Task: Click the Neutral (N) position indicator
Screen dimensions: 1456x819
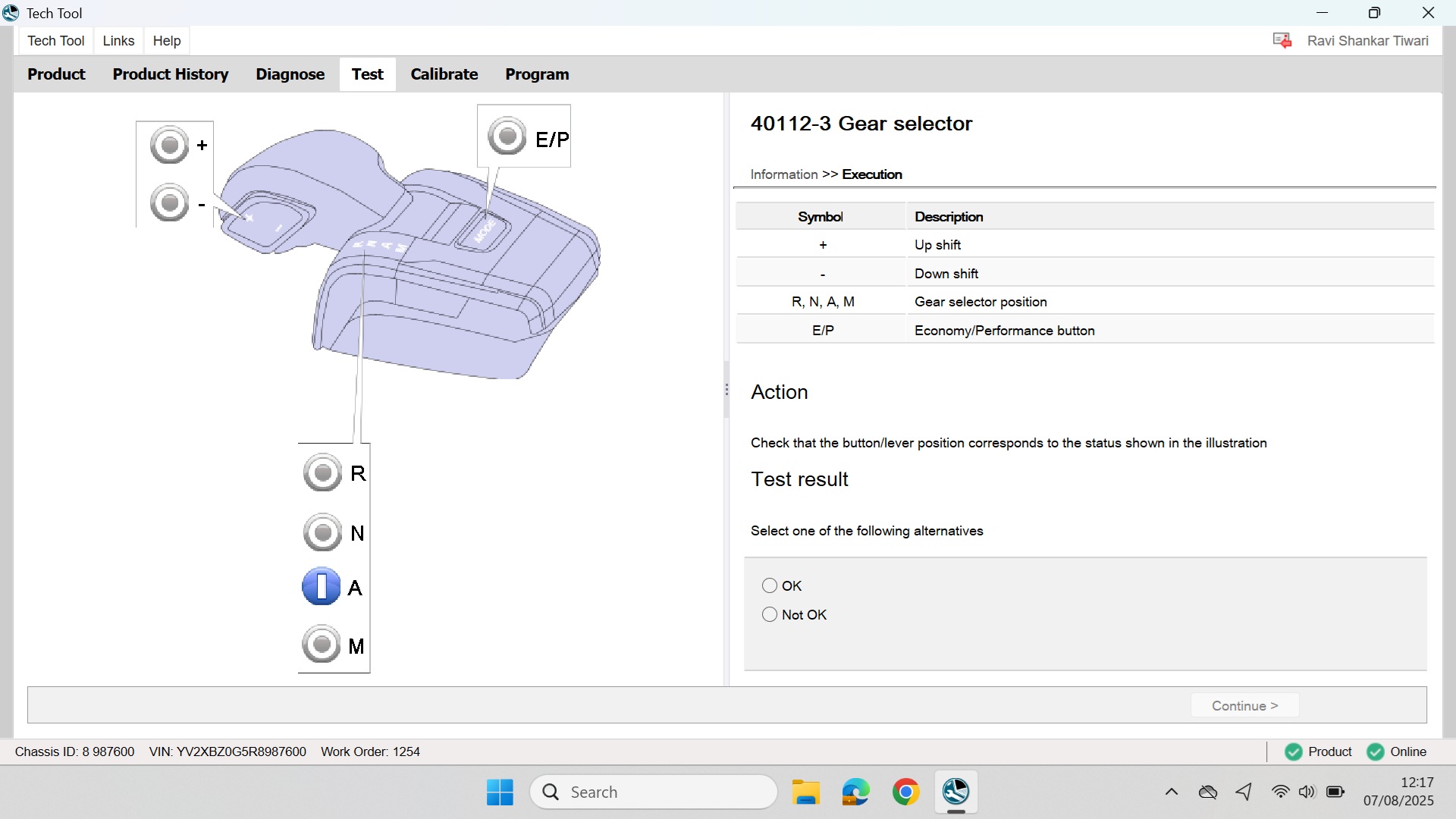Action: (x=322, y=532)
